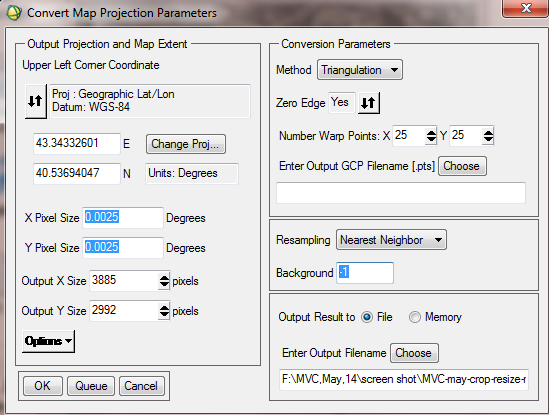
Task: Open the Resampling Nearest Neighbor dropdown
Action: tap(391, 240)
